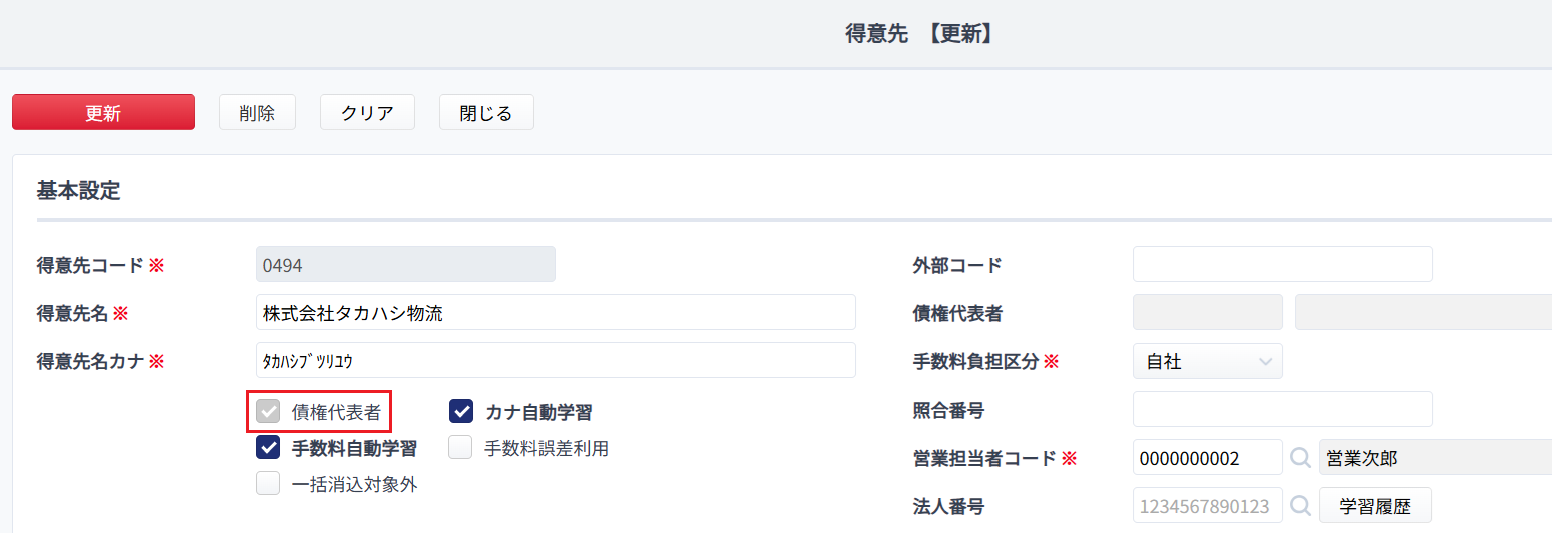Click the magnifier beside 営業担当者コード
1552x533 pixels.
tap(1300, 458)
